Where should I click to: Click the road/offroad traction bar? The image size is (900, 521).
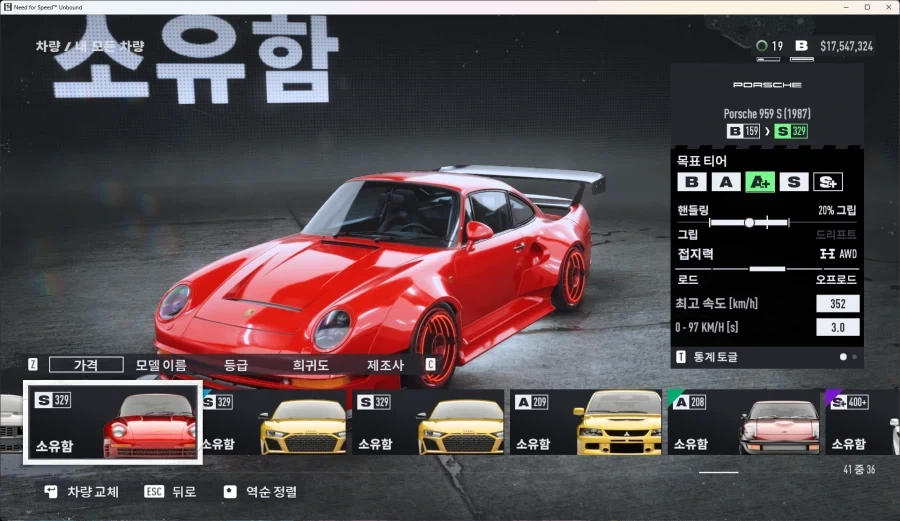coord(766,269)
